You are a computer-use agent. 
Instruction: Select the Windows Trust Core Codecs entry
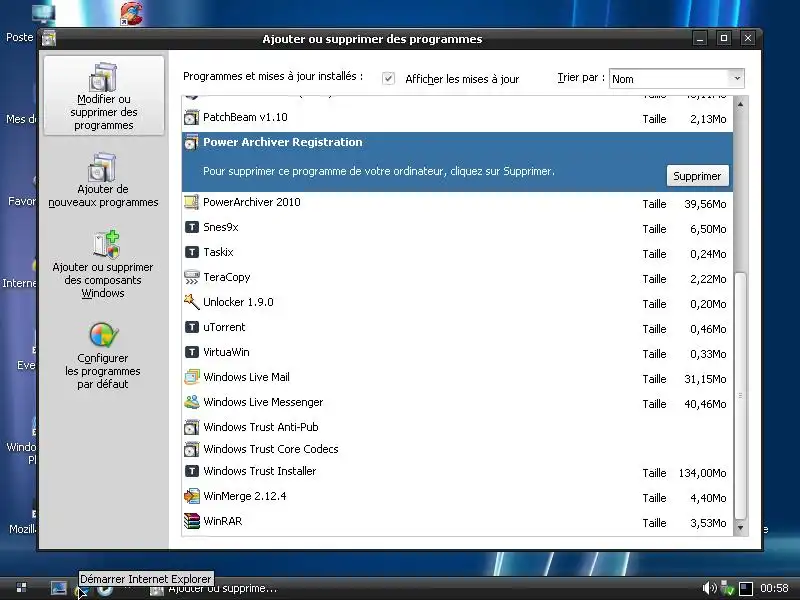click(457, 449)
